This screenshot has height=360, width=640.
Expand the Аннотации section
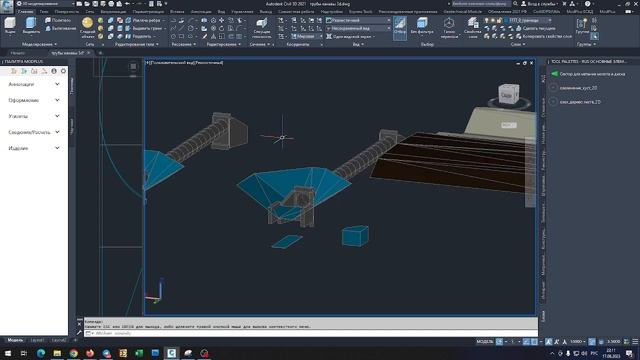coord(34,84)
